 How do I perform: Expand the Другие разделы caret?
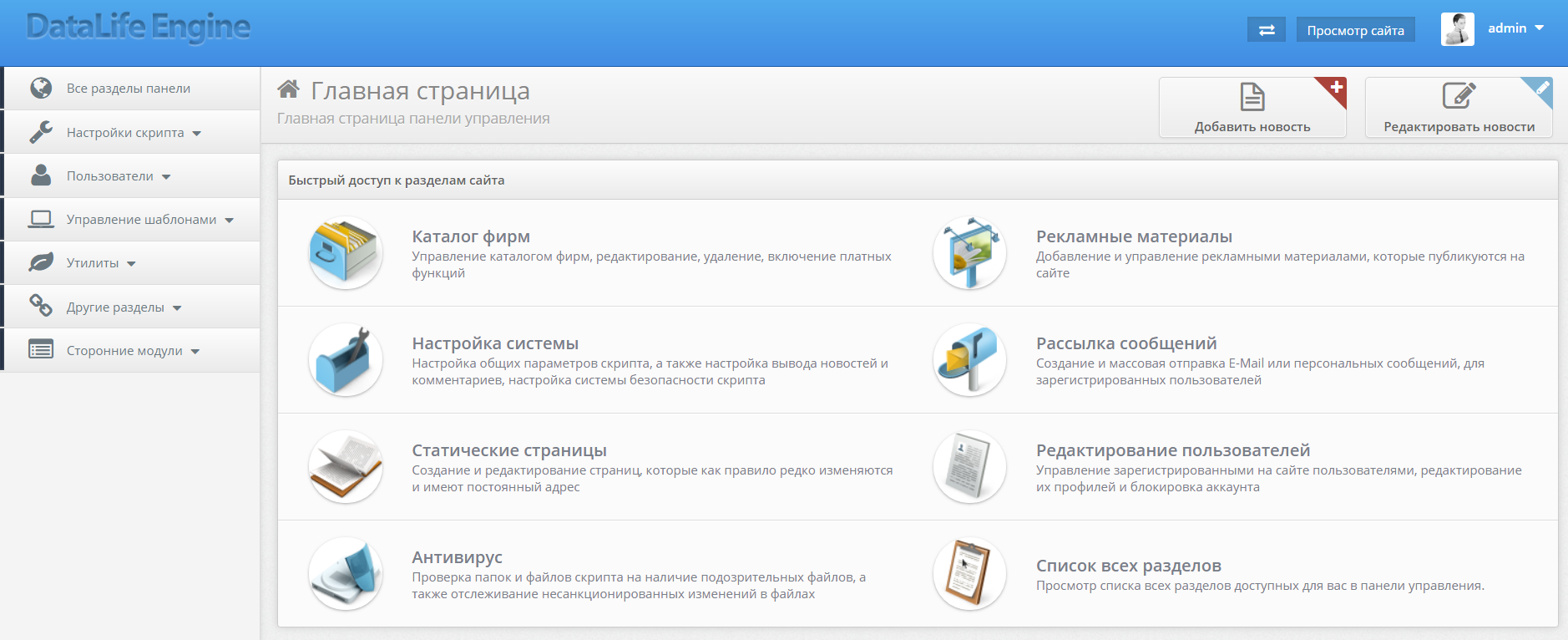click(177, 308)
